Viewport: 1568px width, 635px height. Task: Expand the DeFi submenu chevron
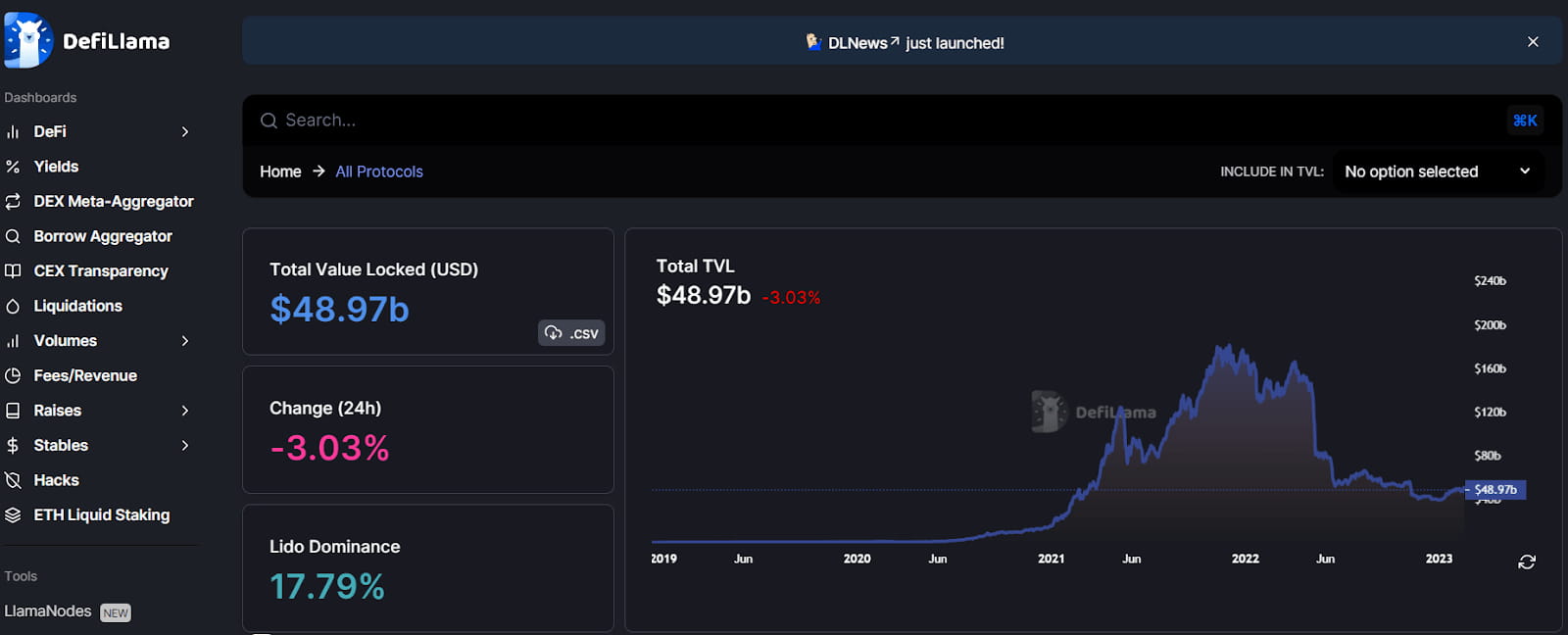pos(185,131)
